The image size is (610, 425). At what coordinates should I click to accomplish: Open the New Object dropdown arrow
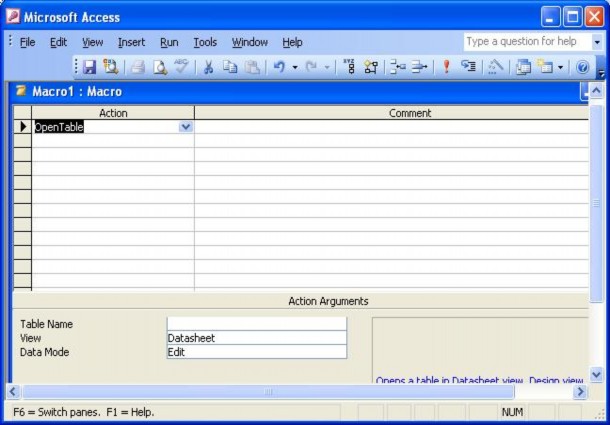(x=560, y=67)
